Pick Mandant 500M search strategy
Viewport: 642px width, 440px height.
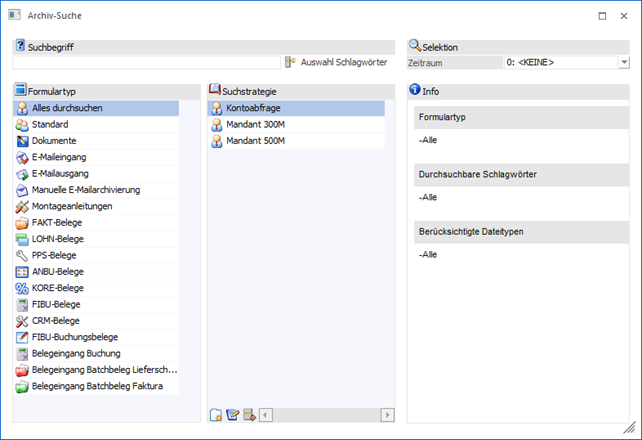256,141
